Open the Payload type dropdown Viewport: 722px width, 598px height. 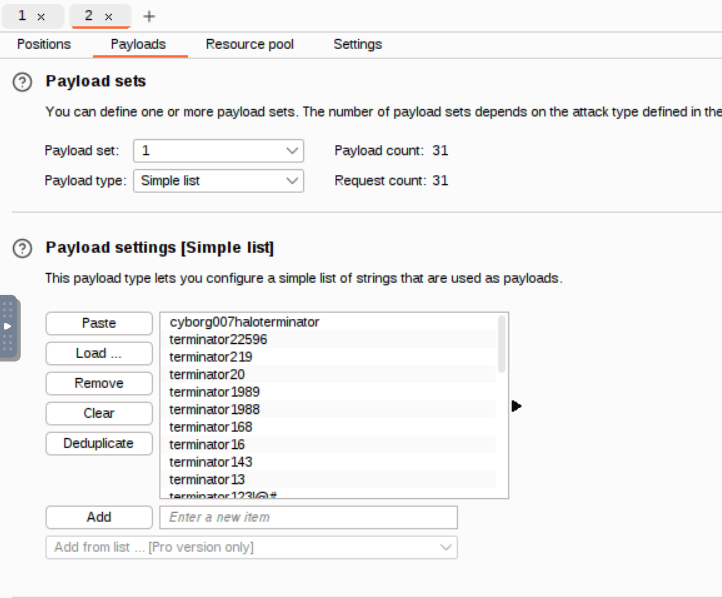(x=218, y=181)
